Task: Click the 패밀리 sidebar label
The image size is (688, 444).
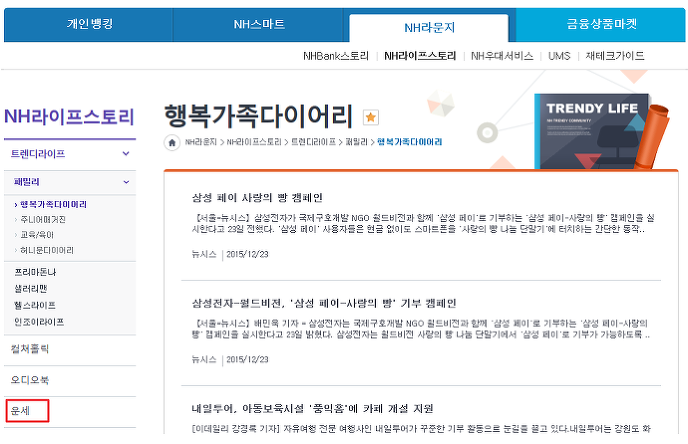Action: [27, 182]
